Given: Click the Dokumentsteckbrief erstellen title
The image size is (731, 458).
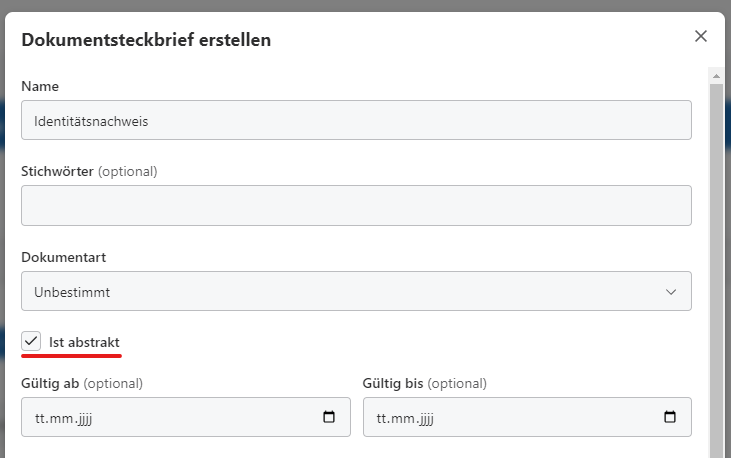Looking at the screenshot, I should (x=146, y=40).
